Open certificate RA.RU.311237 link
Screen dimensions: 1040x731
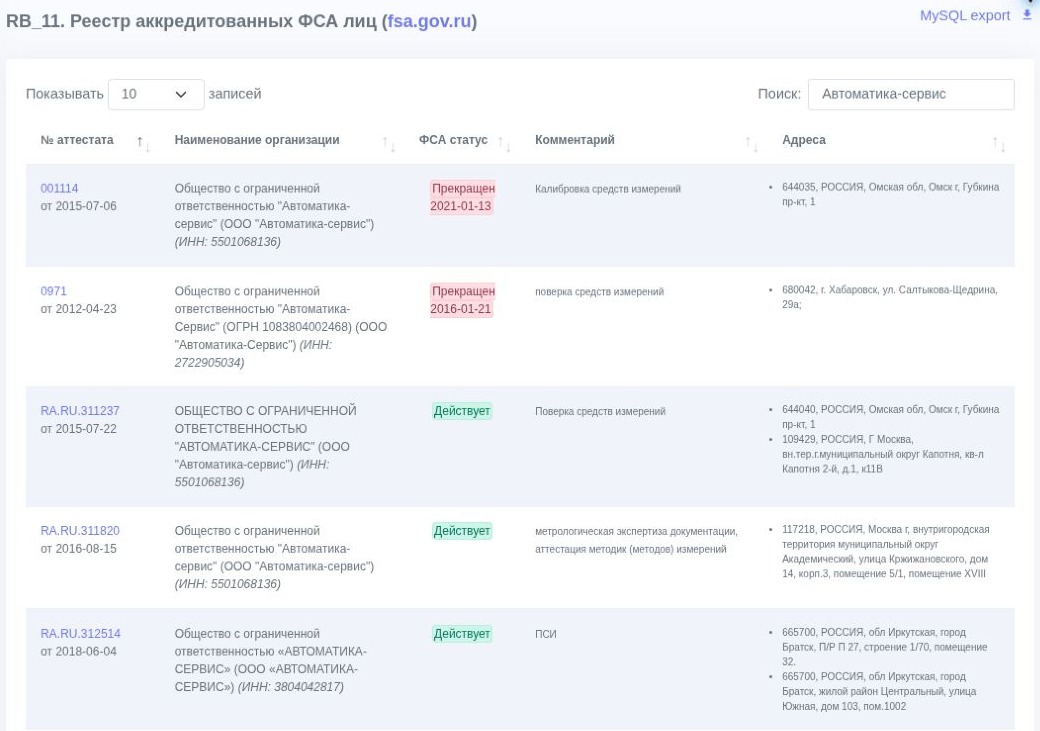[80, 411]
